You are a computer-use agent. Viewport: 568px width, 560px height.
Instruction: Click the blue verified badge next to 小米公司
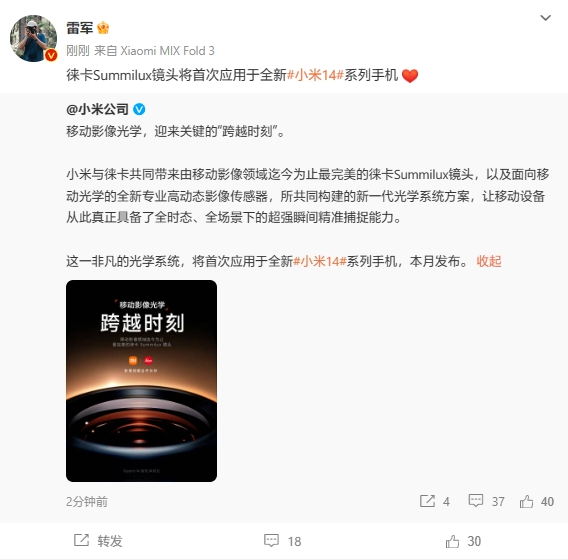point(139,109)
